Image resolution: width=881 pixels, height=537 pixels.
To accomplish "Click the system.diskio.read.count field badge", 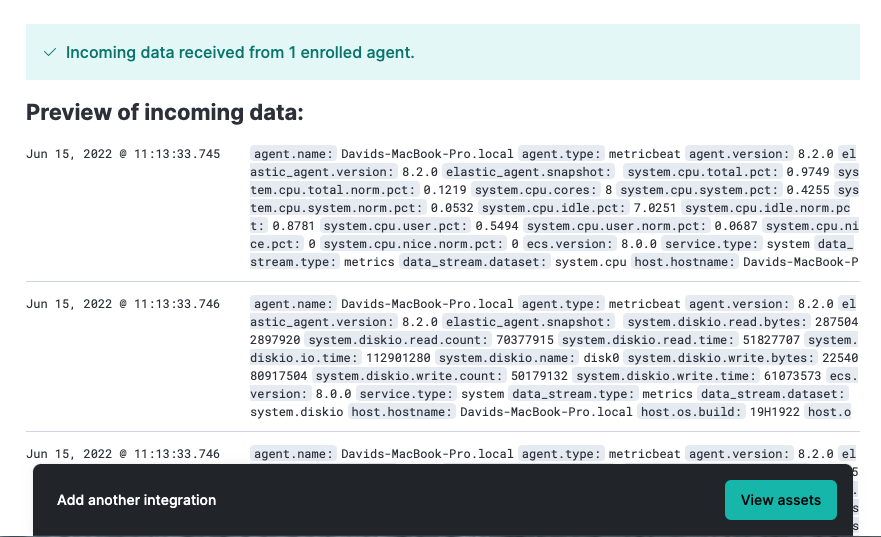I will tap(385, 340).
